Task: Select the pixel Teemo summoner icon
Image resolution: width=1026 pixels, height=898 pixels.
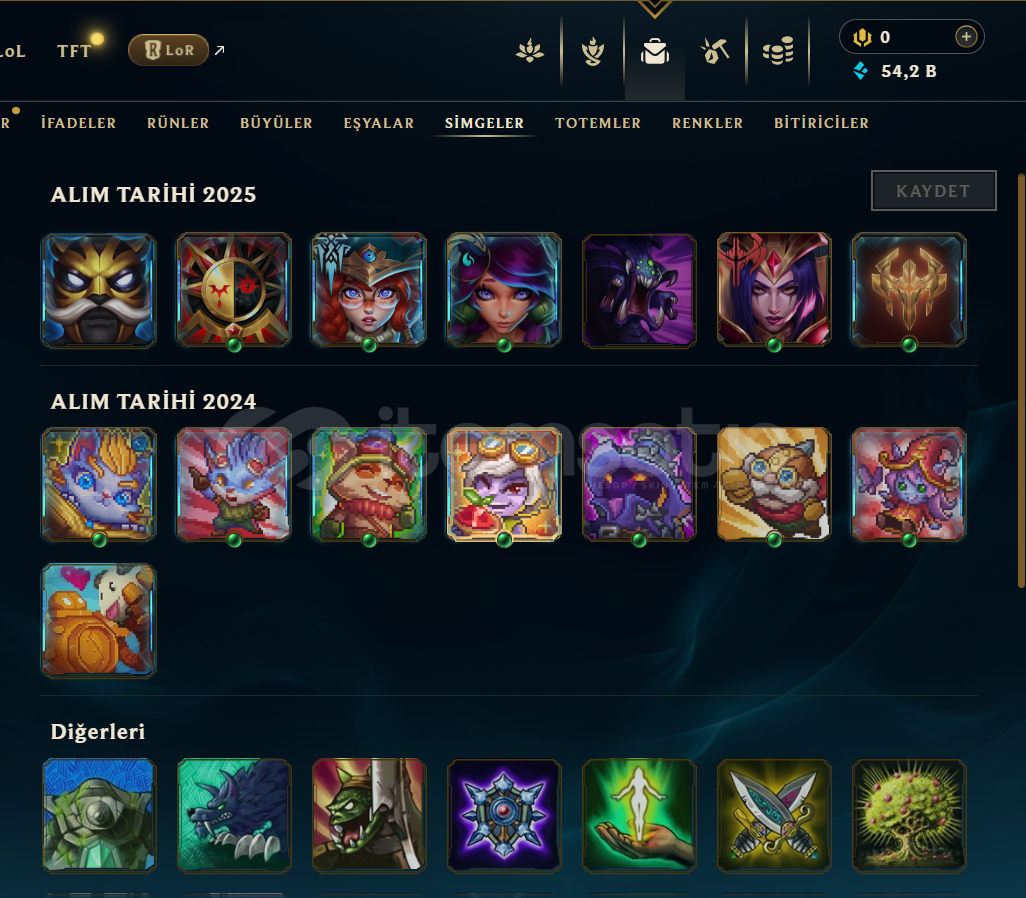Action: coord(369,484)
